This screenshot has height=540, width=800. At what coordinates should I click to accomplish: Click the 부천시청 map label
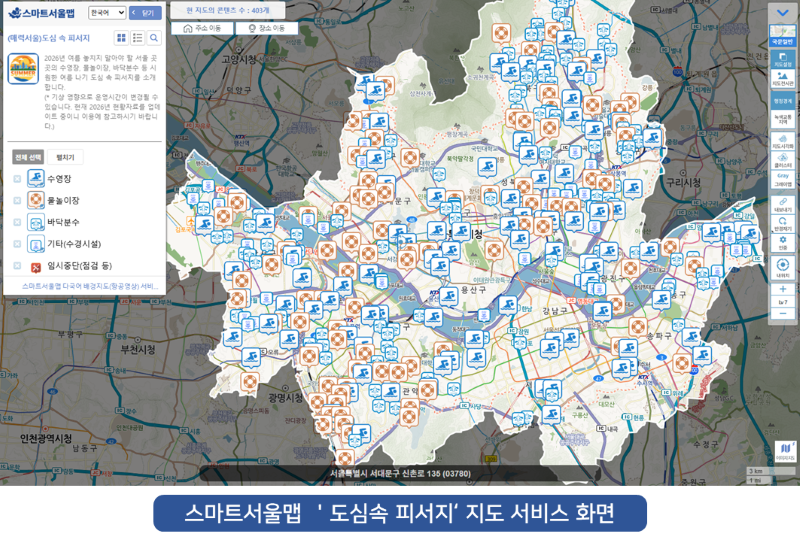[x=138, y=350]
